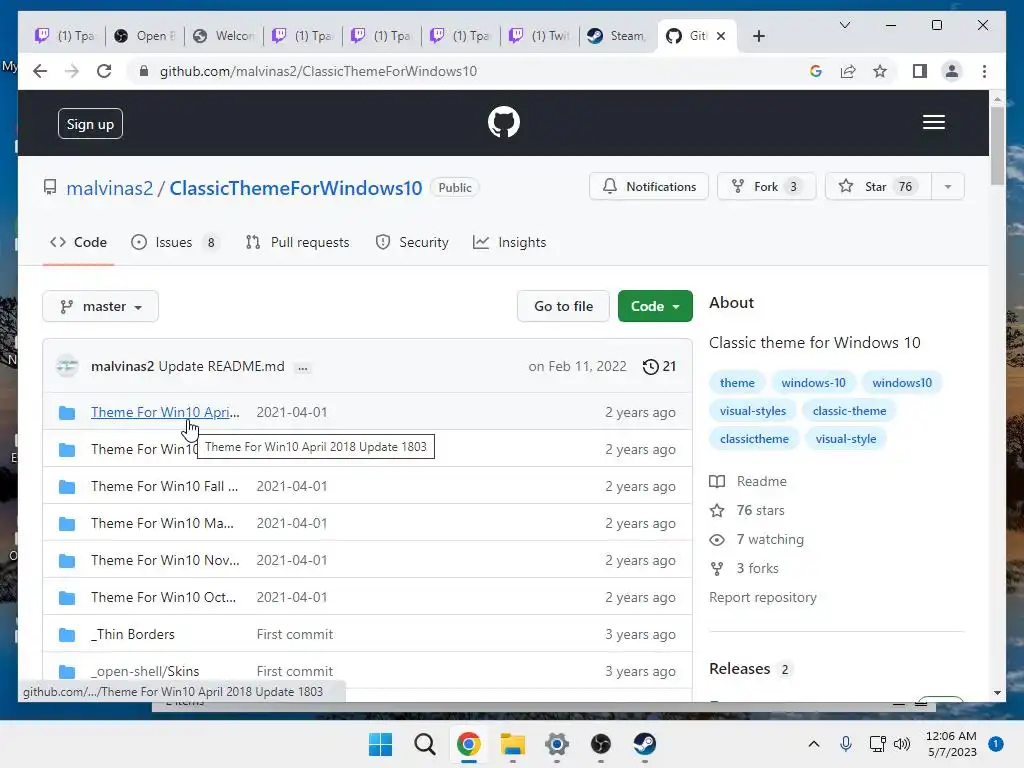This screenshot has height=768, width=1024.
Task: Fork the repository
Action: pos(766,187)
